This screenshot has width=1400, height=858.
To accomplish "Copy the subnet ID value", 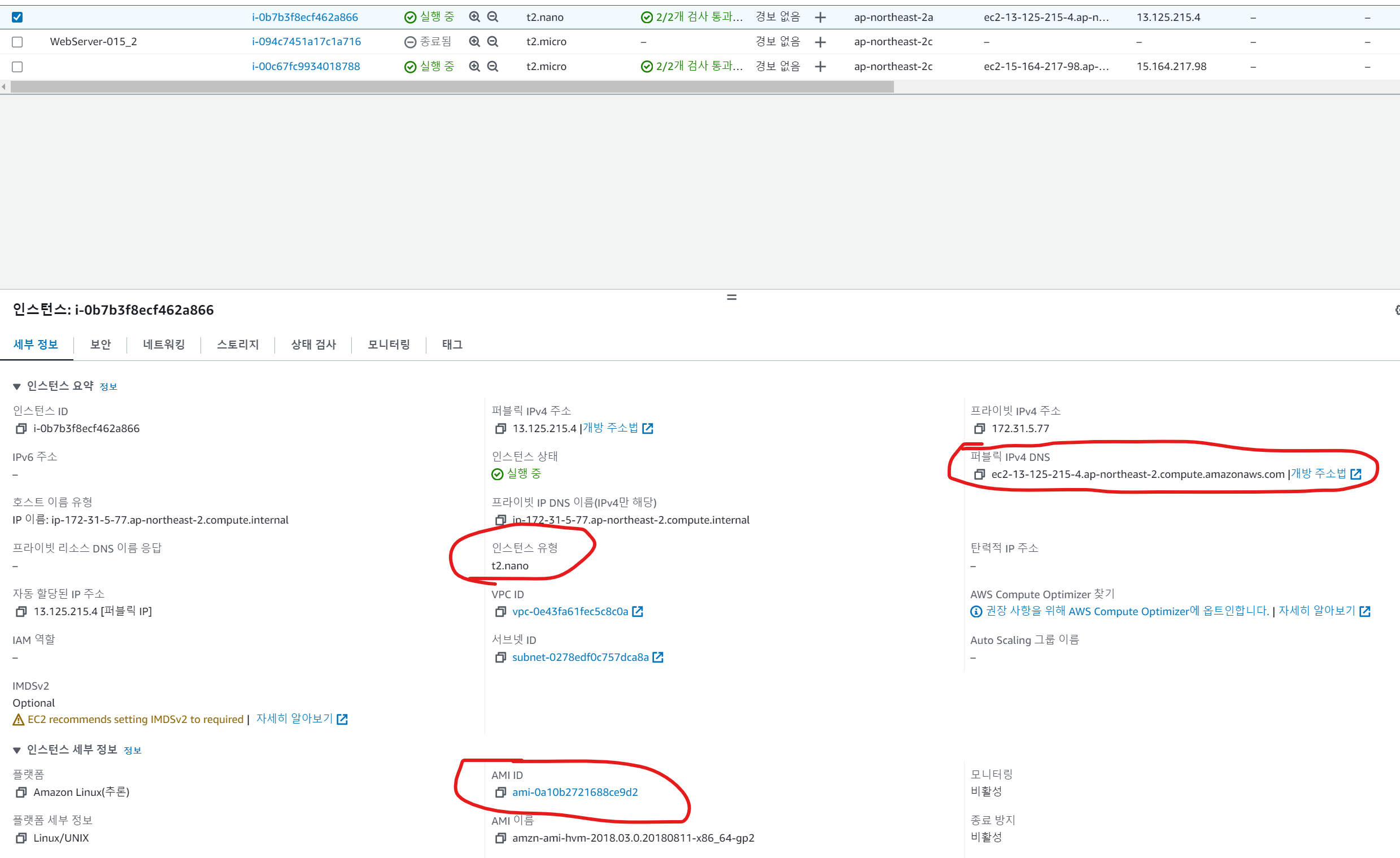I will [x=500, y=657].
